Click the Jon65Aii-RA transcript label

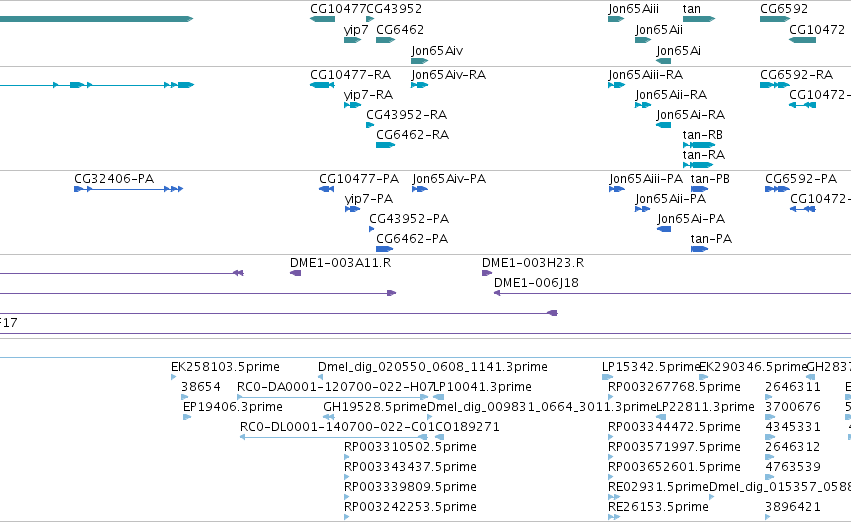pos(671,94)
